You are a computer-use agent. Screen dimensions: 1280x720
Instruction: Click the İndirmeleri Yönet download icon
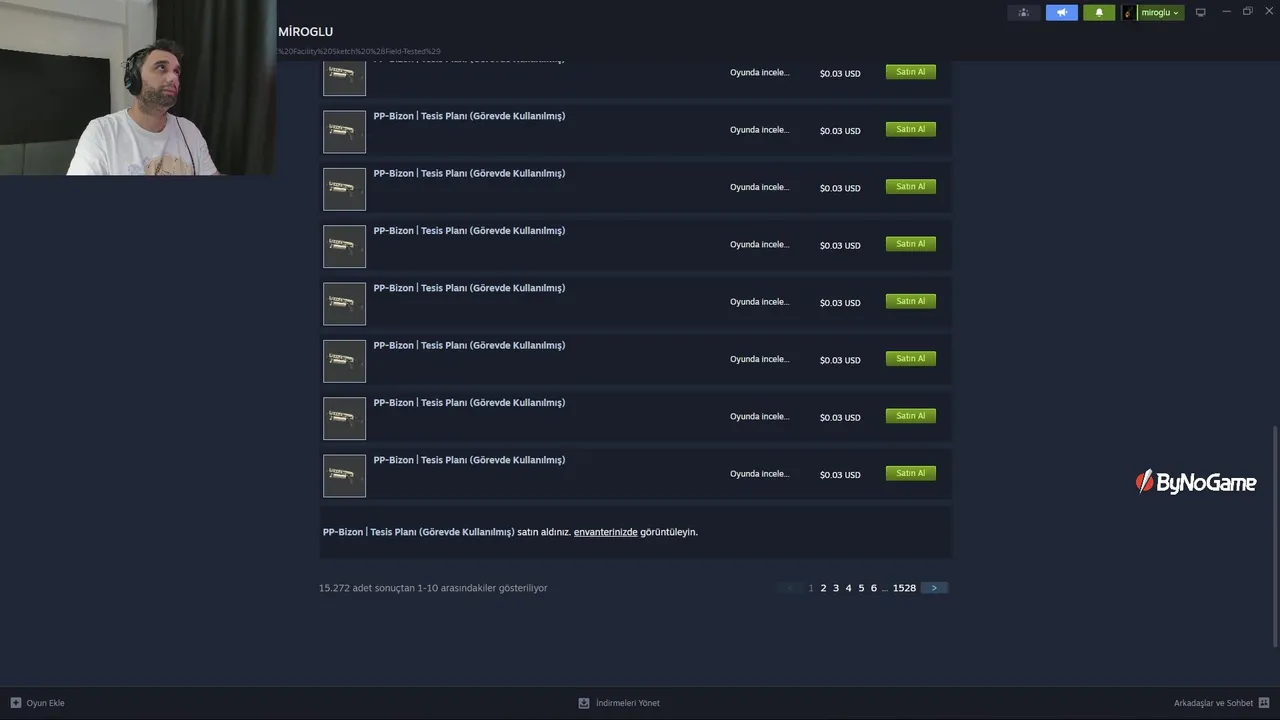[x=584, y=703]
